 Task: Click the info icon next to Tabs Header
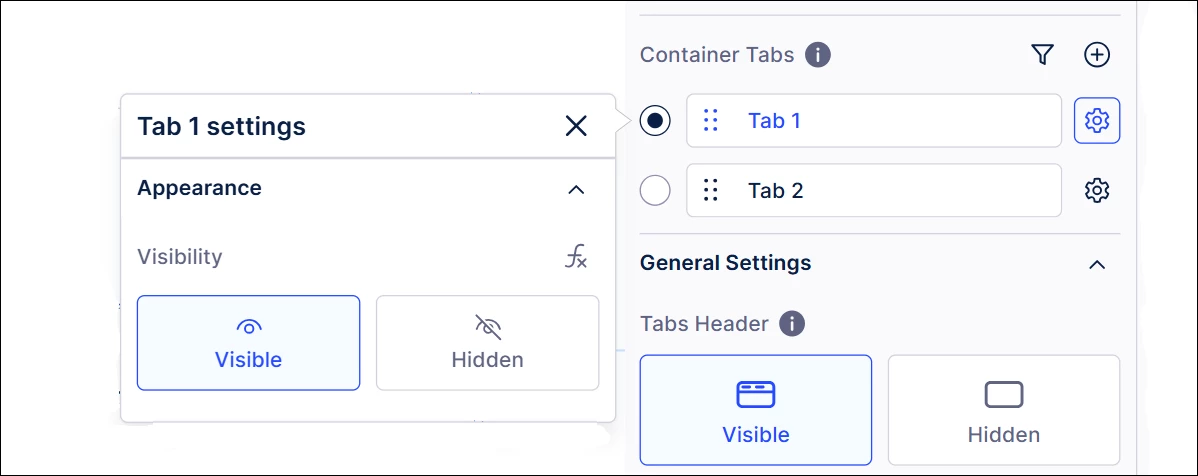tap(792, 324)
